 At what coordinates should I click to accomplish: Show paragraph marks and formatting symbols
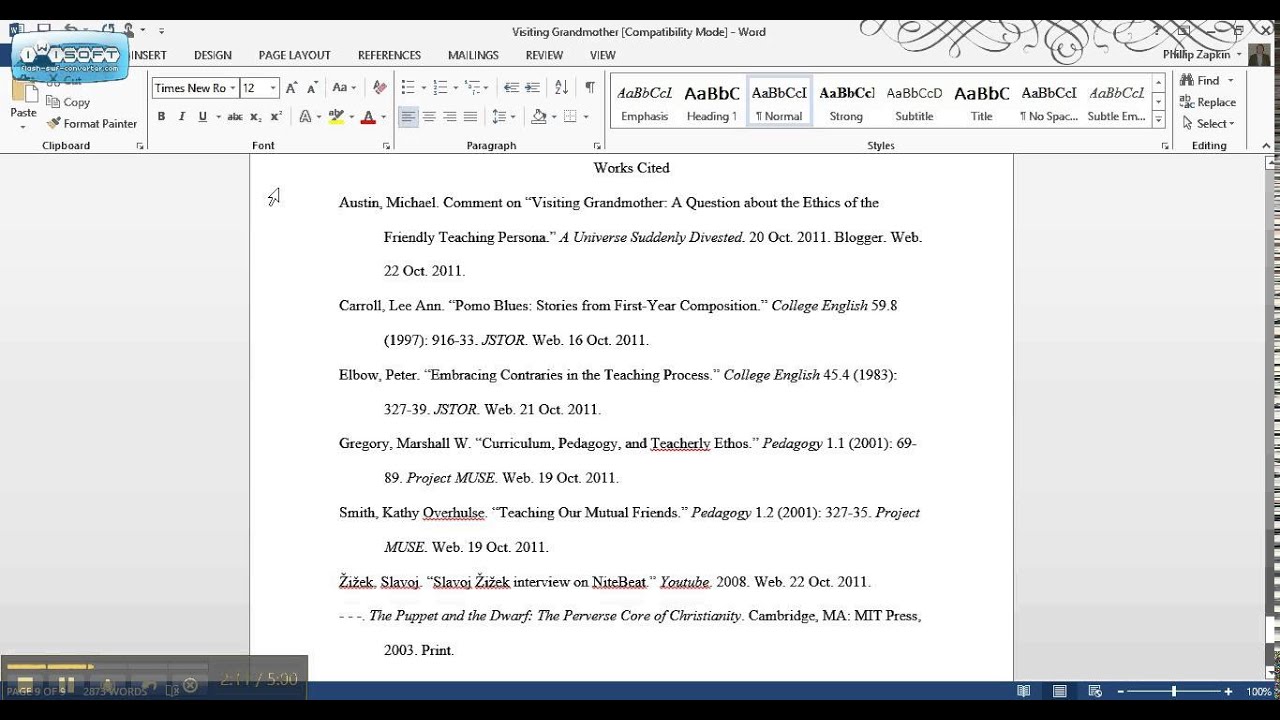tap(590, 88)
